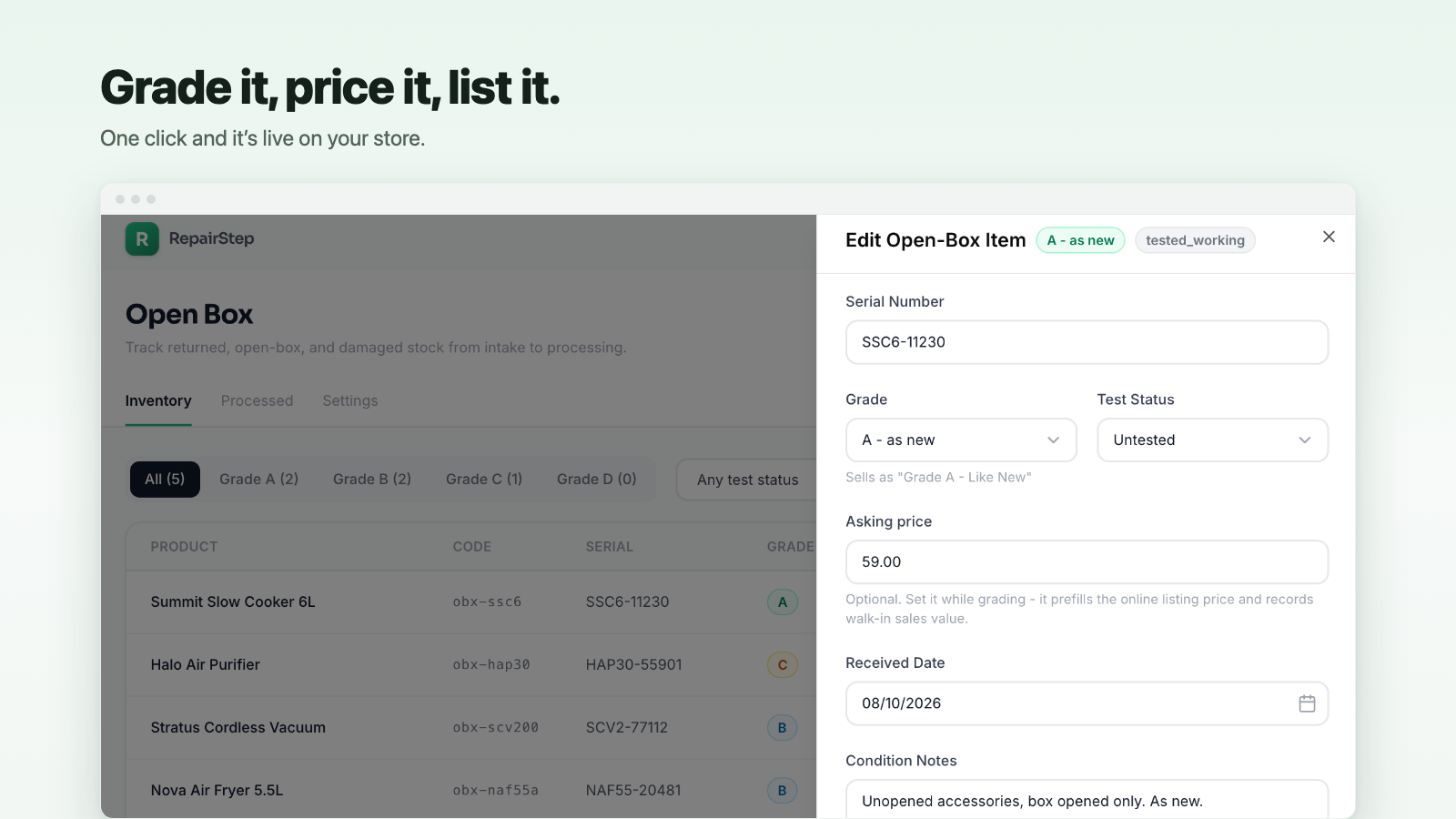Click grade B badge for Nova Air Fryer
Viewport: 1456px width, 819px height.
click(x=783, y=791)
